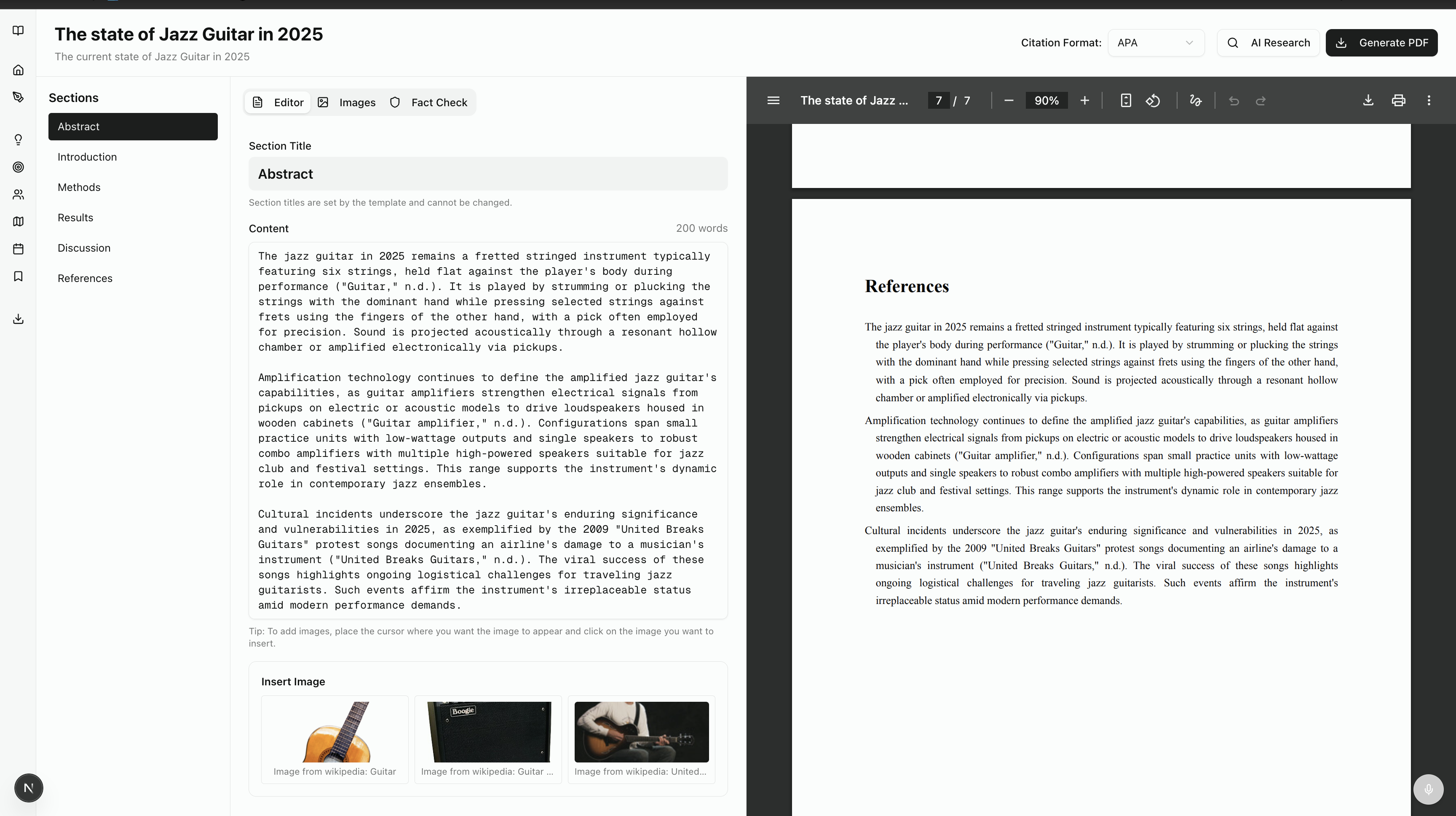The height and width of the screenshot is (816, 1456).
Task: Click the home icon in left sidebar
Action: click(x=18, y=70)
